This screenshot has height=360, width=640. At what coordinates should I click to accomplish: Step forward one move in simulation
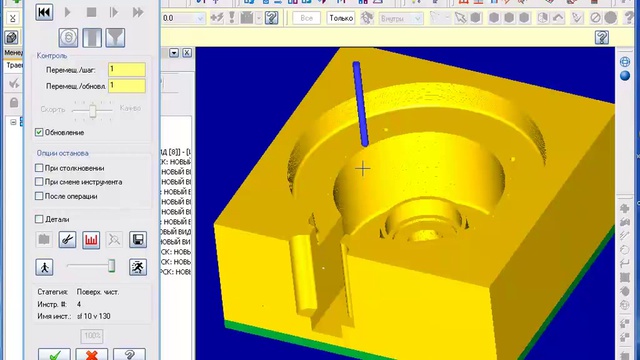click(x=114, y=12)
